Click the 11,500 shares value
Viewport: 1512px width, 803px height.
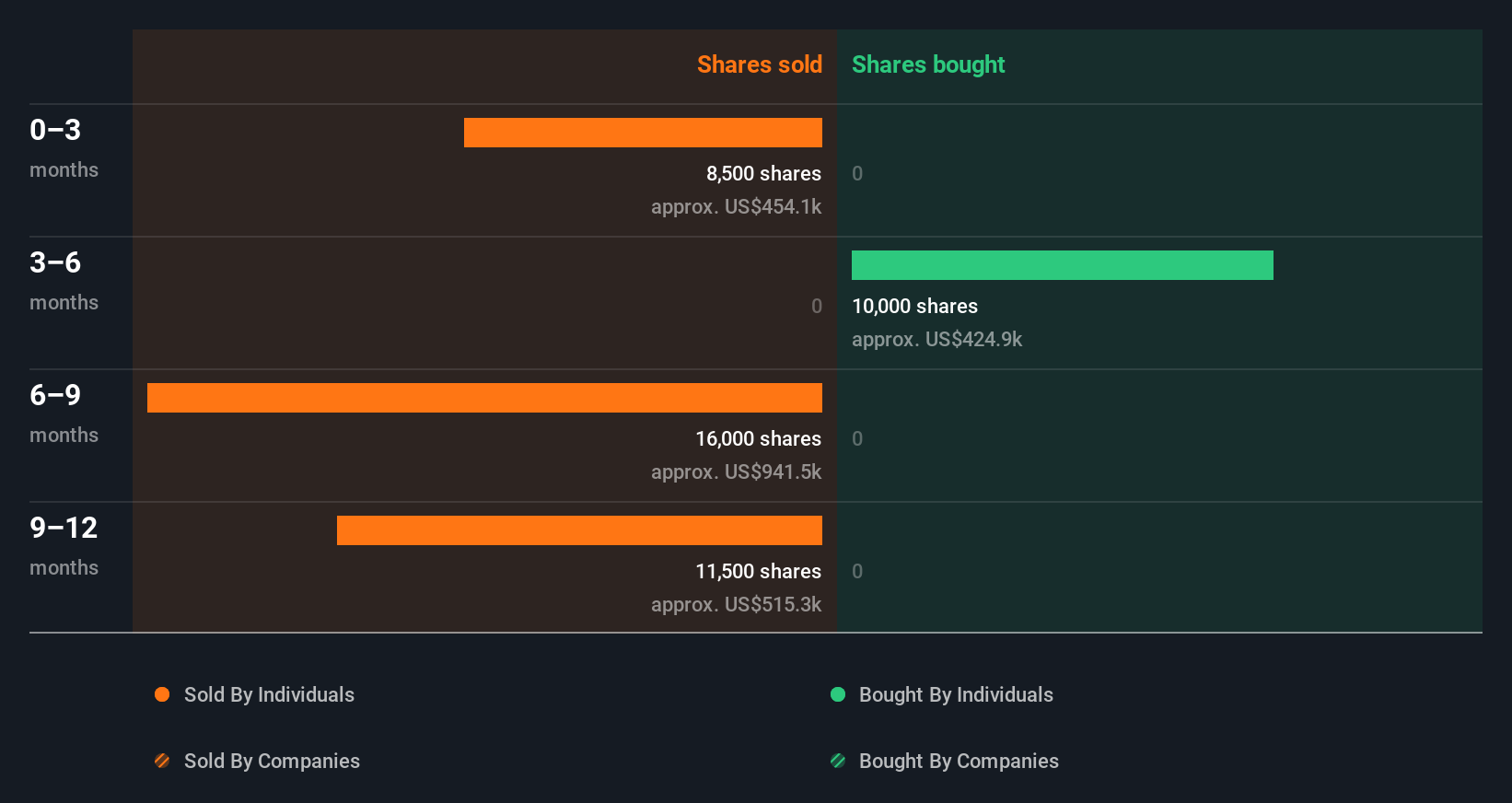pos(758,571)
